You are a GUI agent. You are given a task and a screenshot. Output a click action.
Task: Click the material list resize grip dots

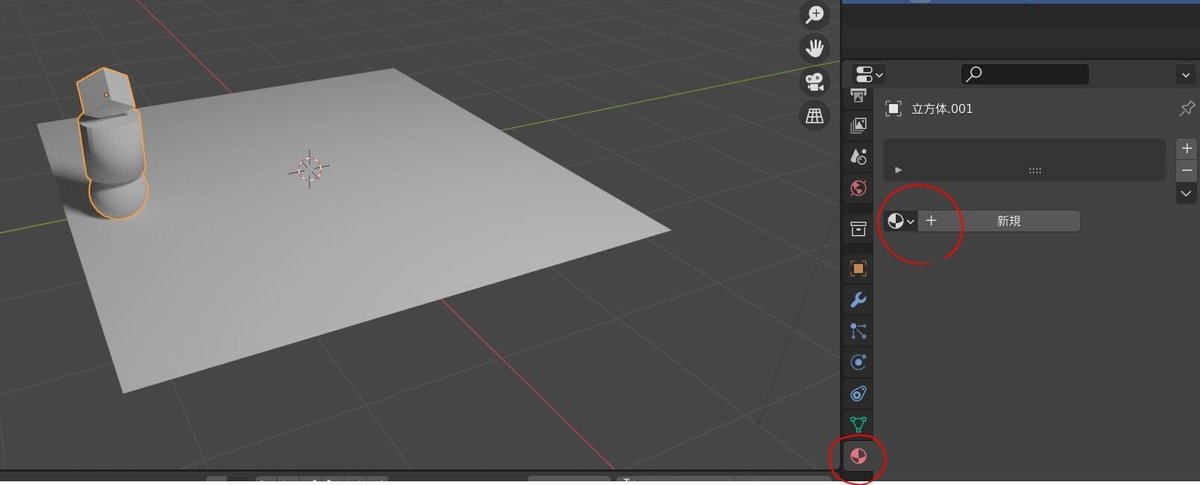click(x=1035, y=171)
